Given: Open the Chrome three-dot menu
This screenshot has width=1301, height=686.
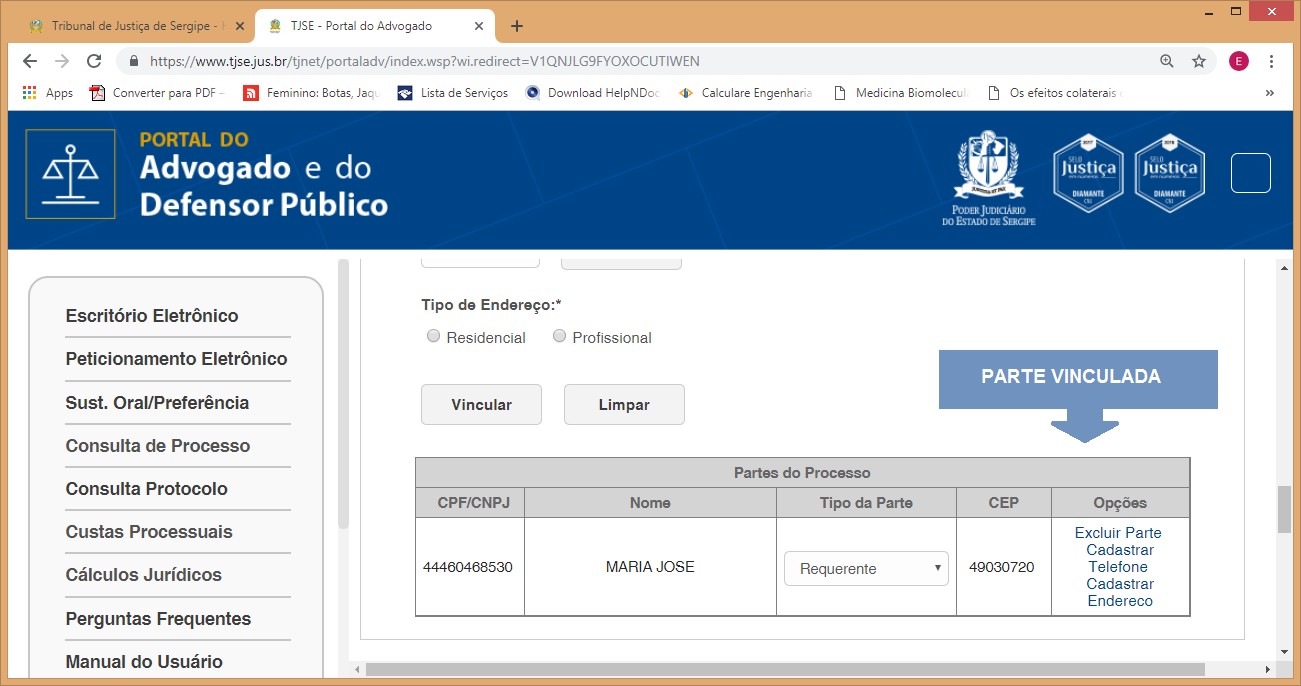Looking at the screenshot, I should [x=1270, y=61].
